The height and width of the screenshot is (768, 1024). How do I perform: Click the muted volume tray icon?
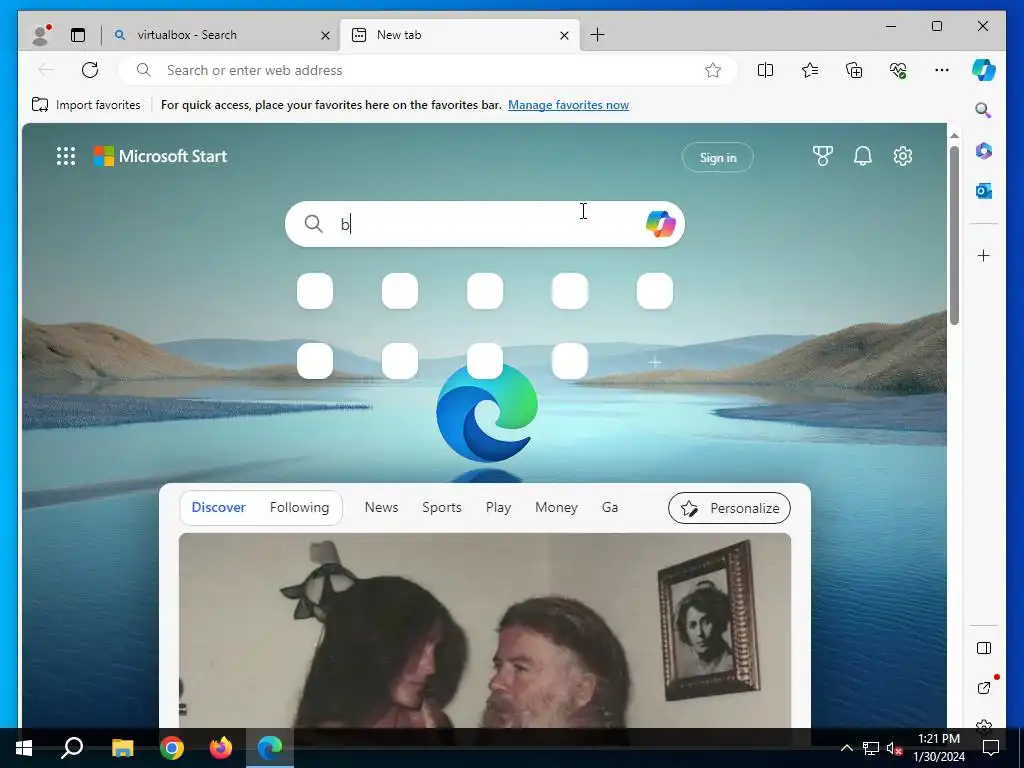(894, 748)
